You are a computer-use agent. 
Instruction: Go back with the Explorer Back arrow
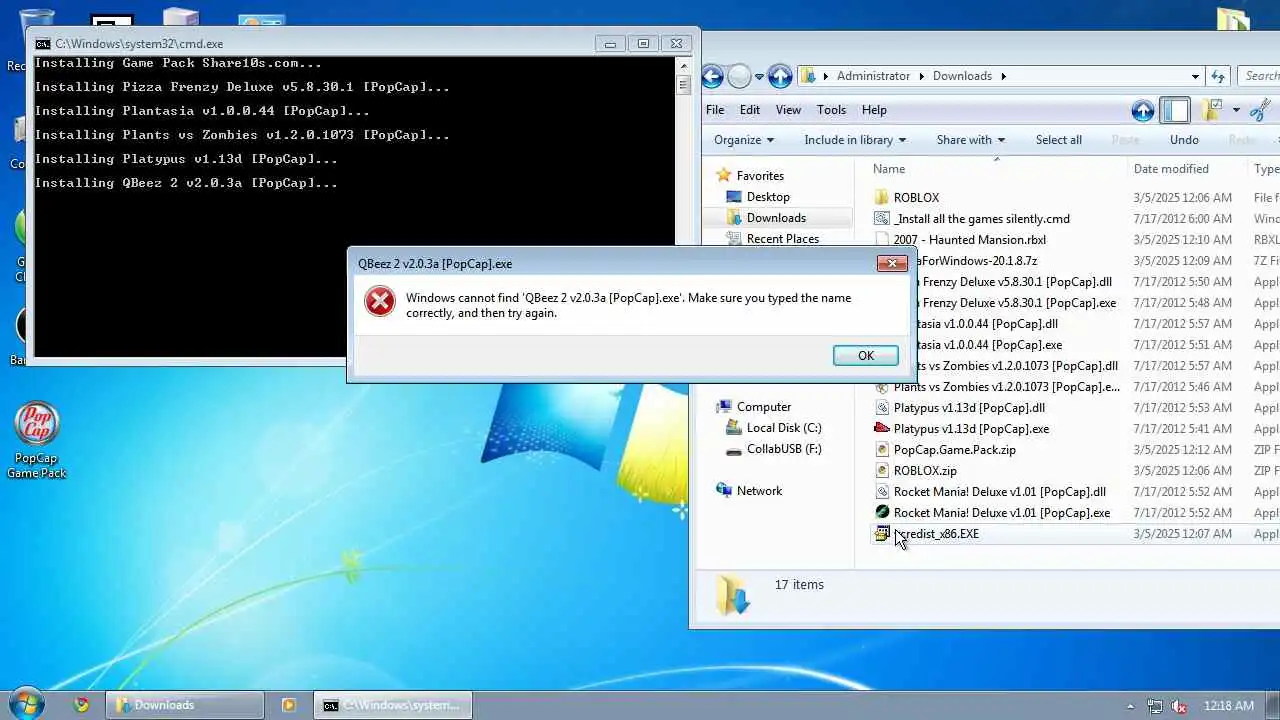pyautogui.click(x=712, y=76)
